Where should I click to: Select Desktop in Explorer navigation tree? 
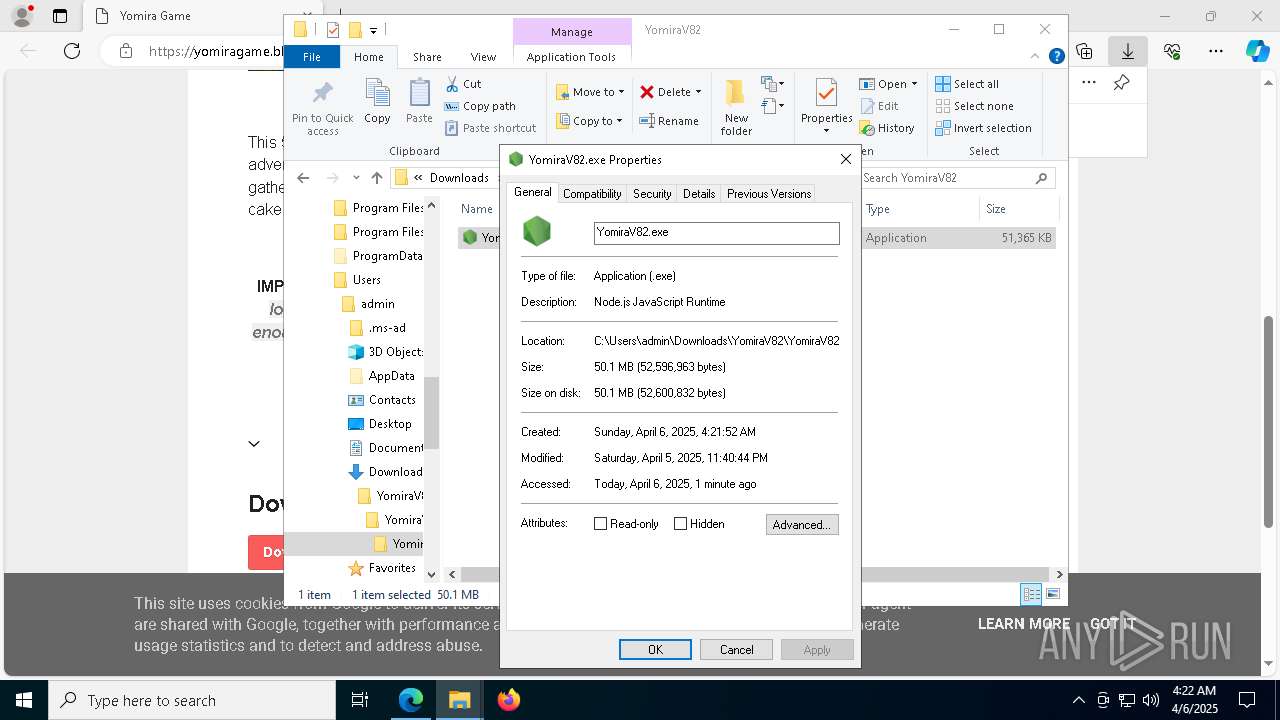(390, 423)
